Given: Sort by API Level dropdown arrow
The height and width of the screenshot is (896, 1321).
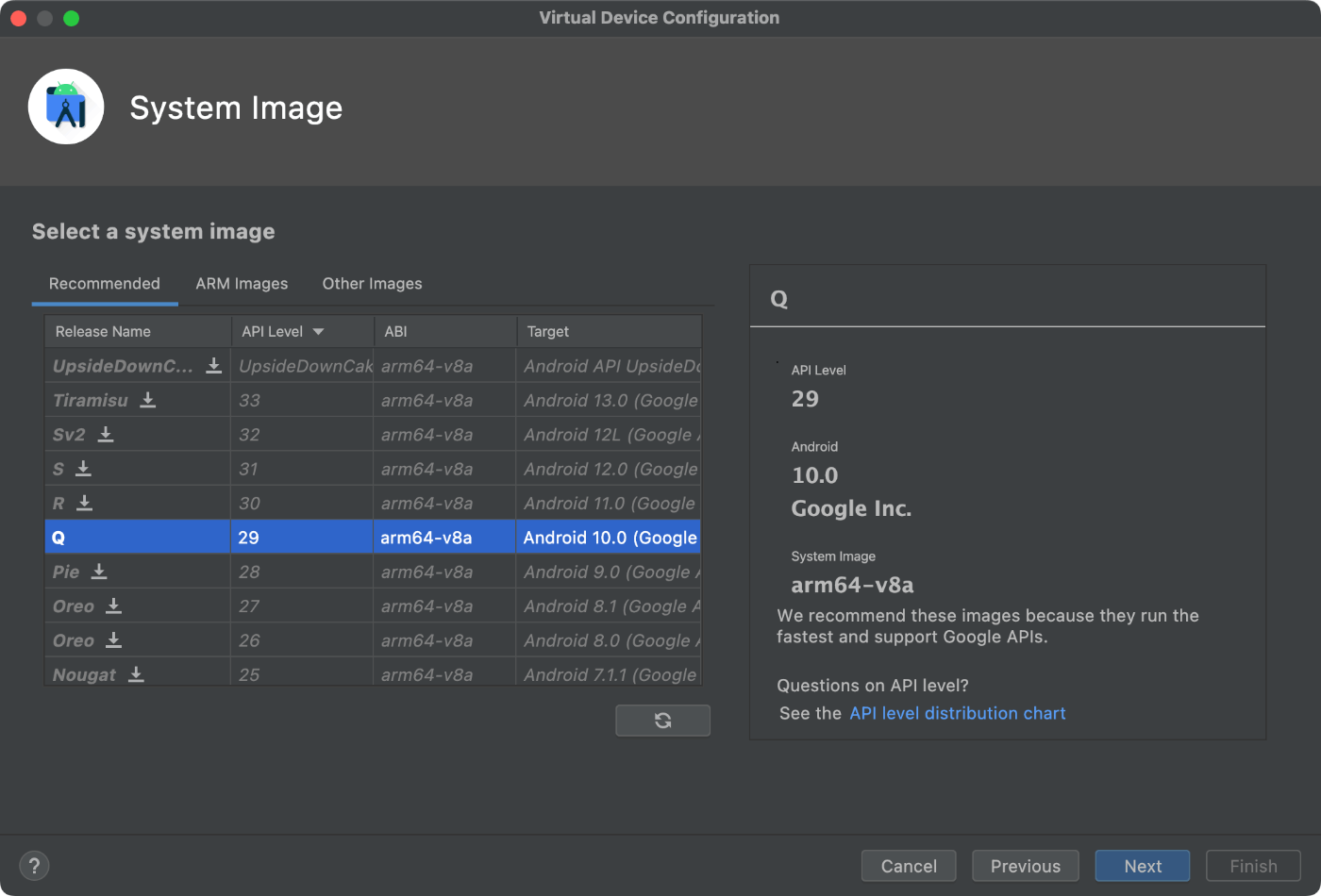Looking at the screenshot, I should pyautogui.click(x=318, y=332).
